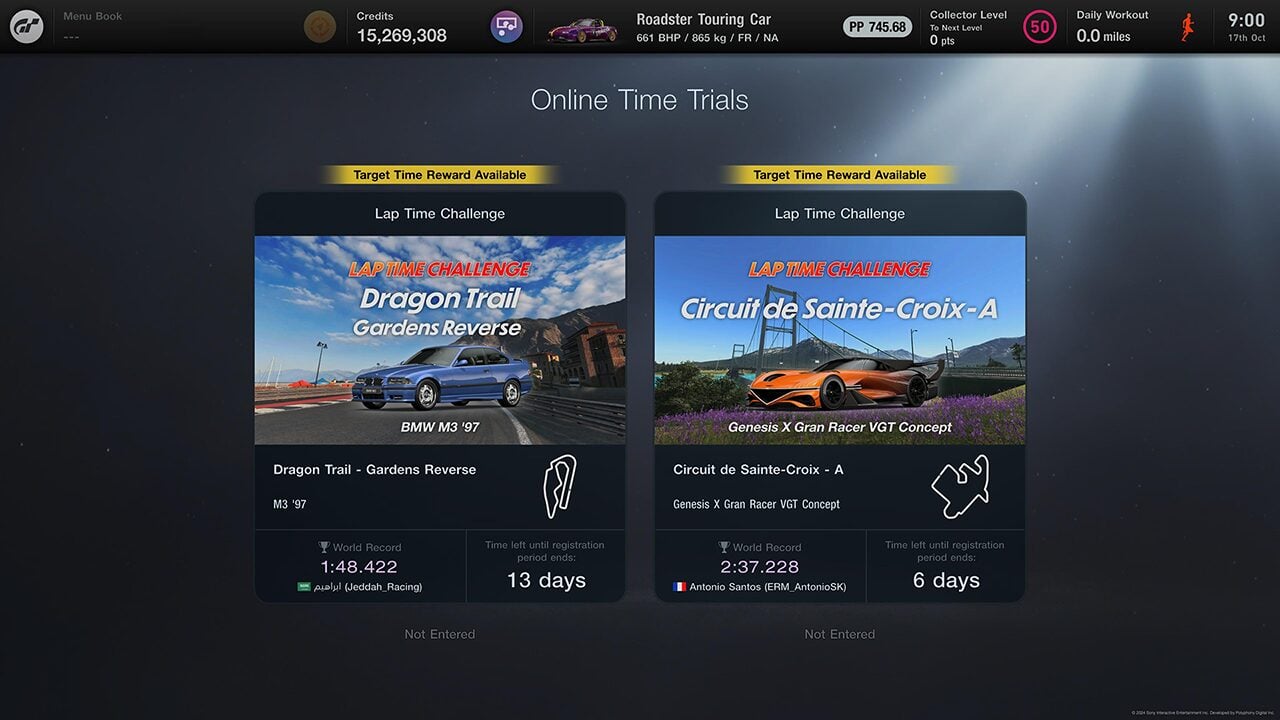The width and height of the screenshot is (1280, 720).
Task: Select the left Lap Time Challenge header
Action: pos(440,213)
